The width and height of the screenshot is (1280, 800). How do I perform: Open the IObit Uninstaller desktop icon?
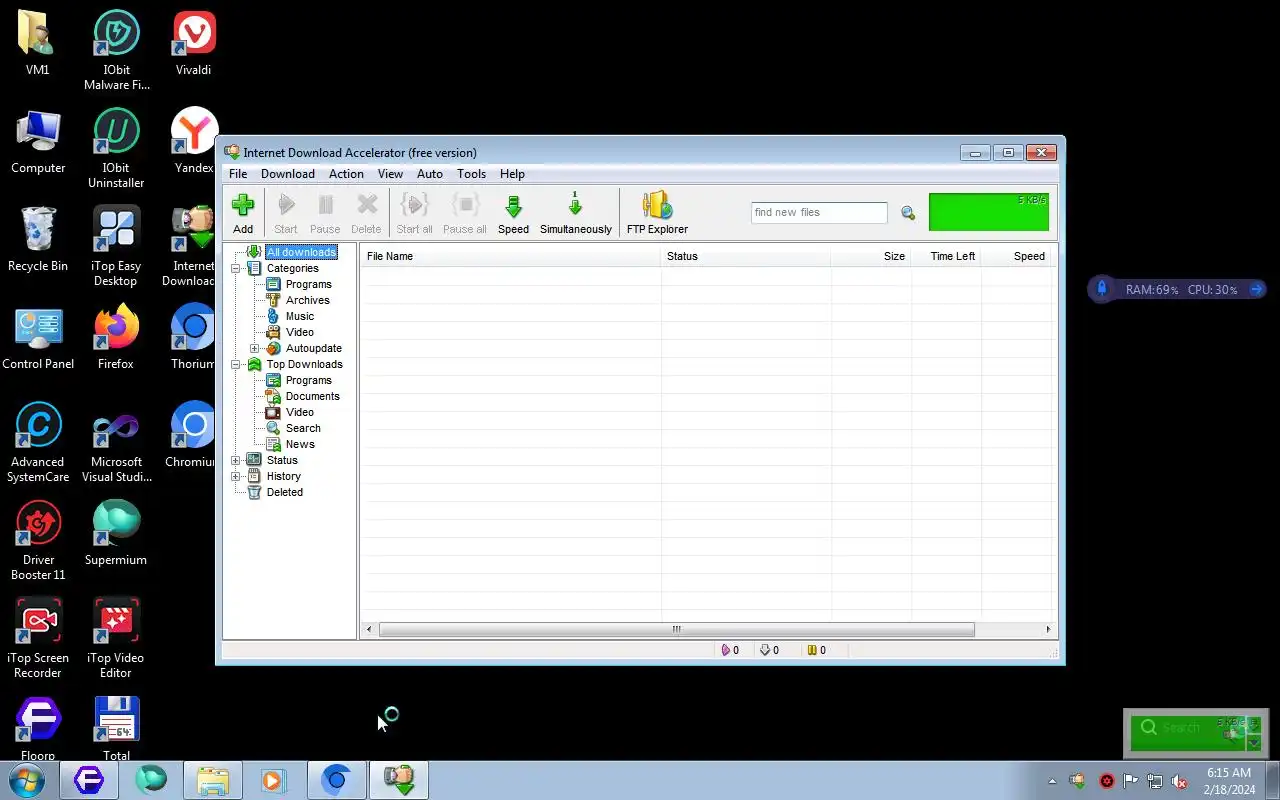point(116,148)
